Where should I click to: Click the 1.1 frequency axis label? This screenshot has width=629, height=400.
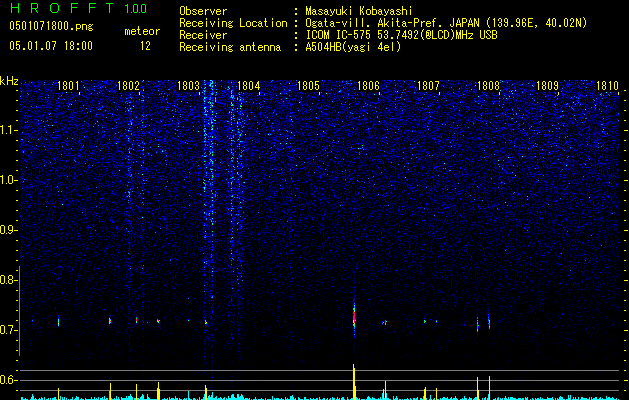click(x=9, y=130)
